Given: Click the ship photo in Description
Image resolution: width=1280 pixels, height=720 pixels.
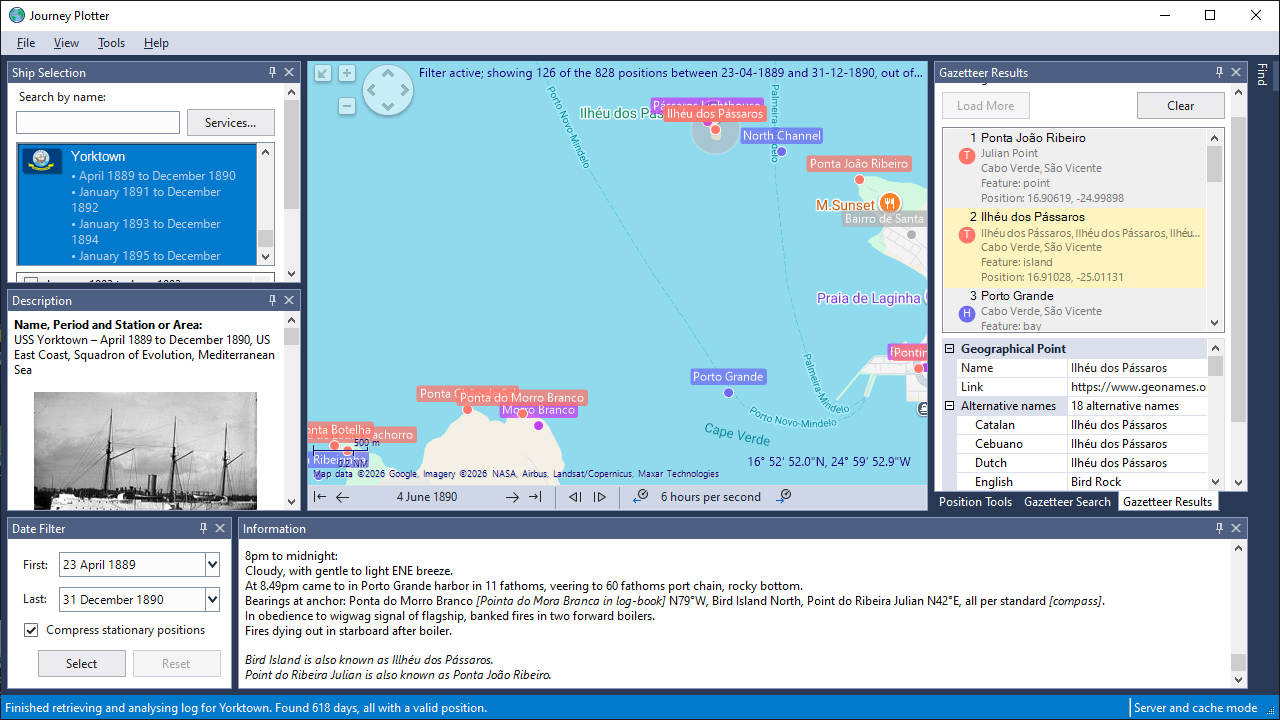Looking at the screenshot, I should click(x=145, y=451).
